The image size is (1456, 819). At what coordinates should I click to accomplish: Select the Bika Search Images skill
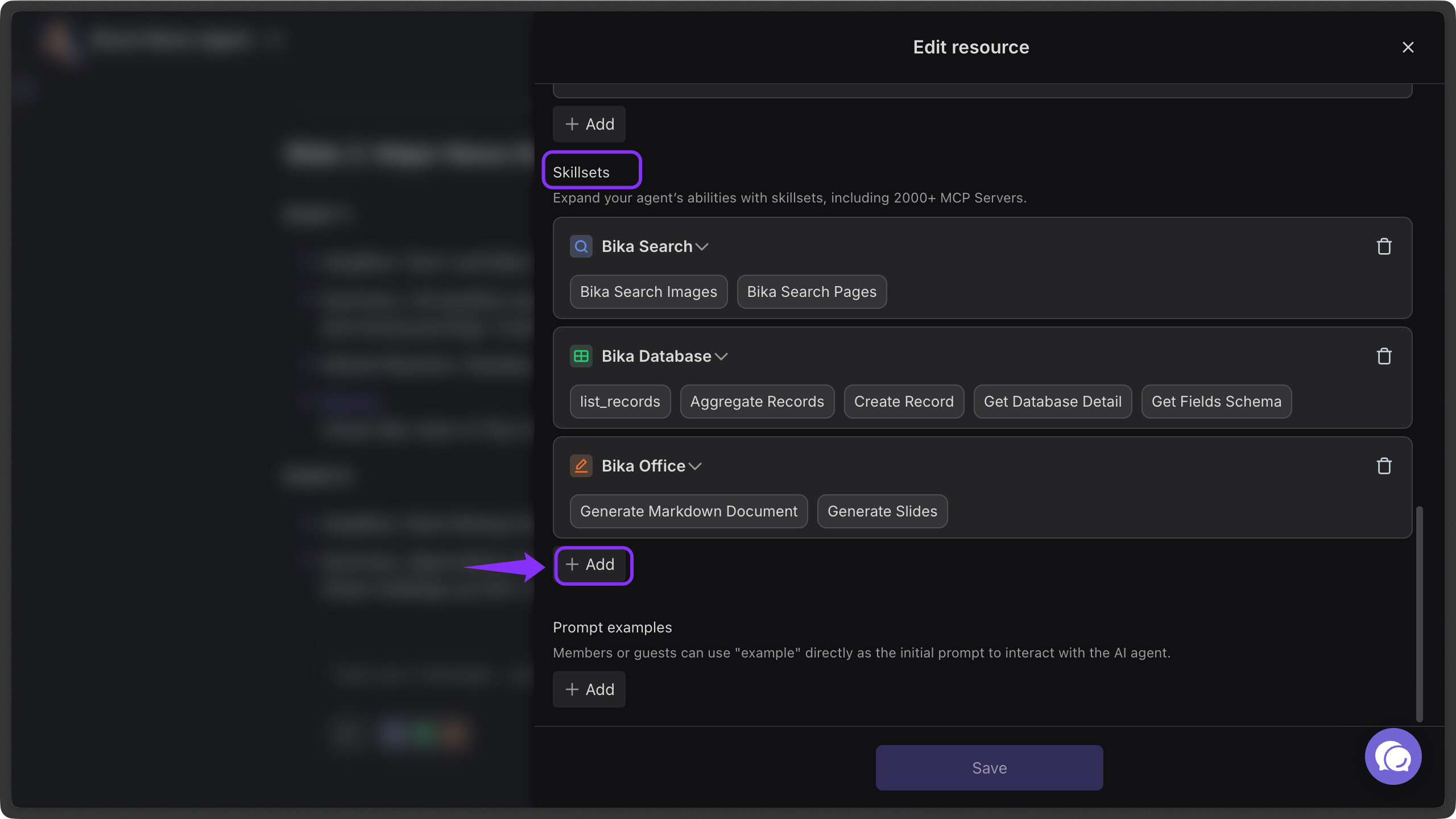pyautogui.click(x=648, y=292)
